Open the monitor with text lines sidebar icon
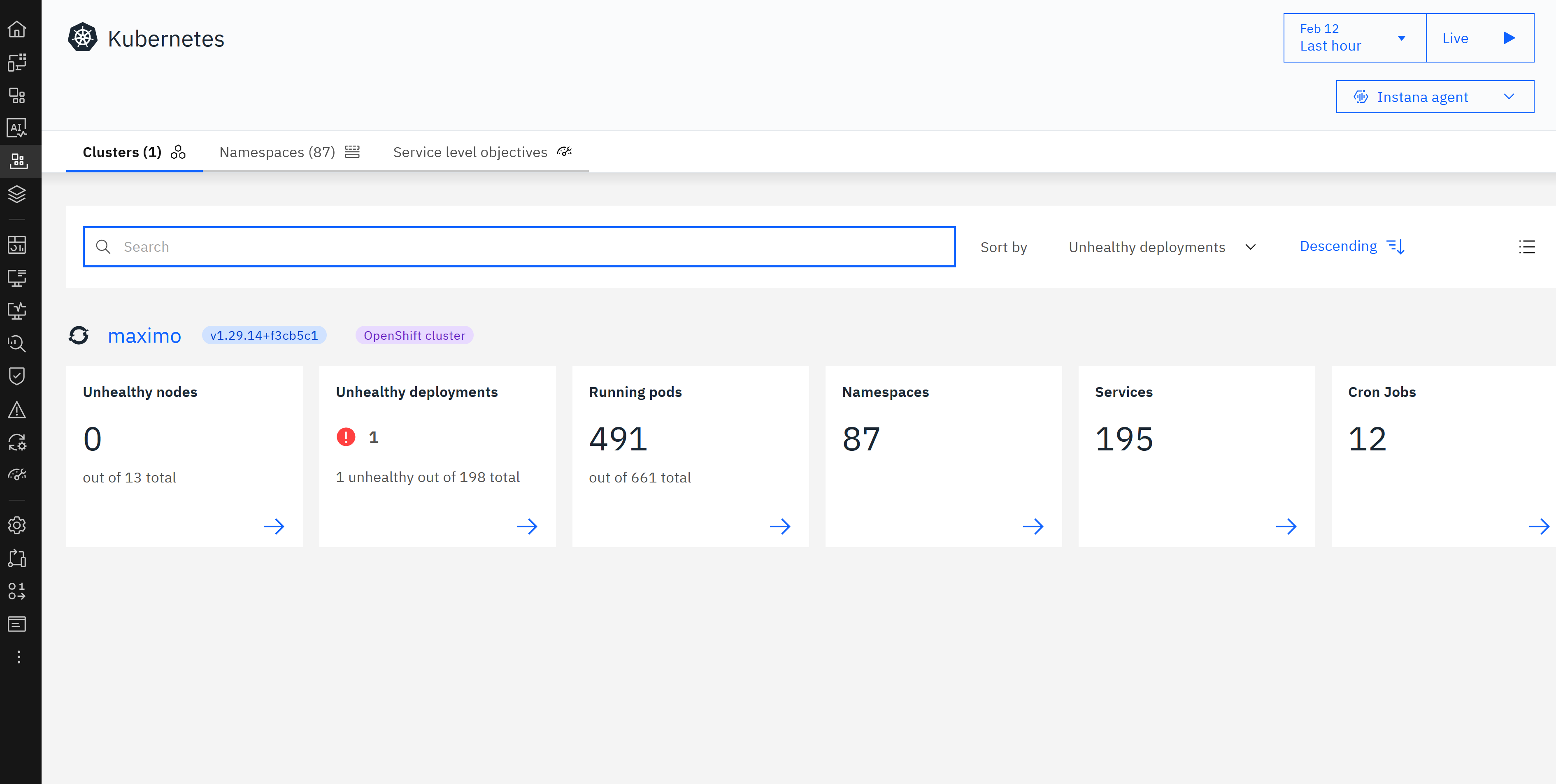The image size is (1556, 784). (x=17, y=278)
